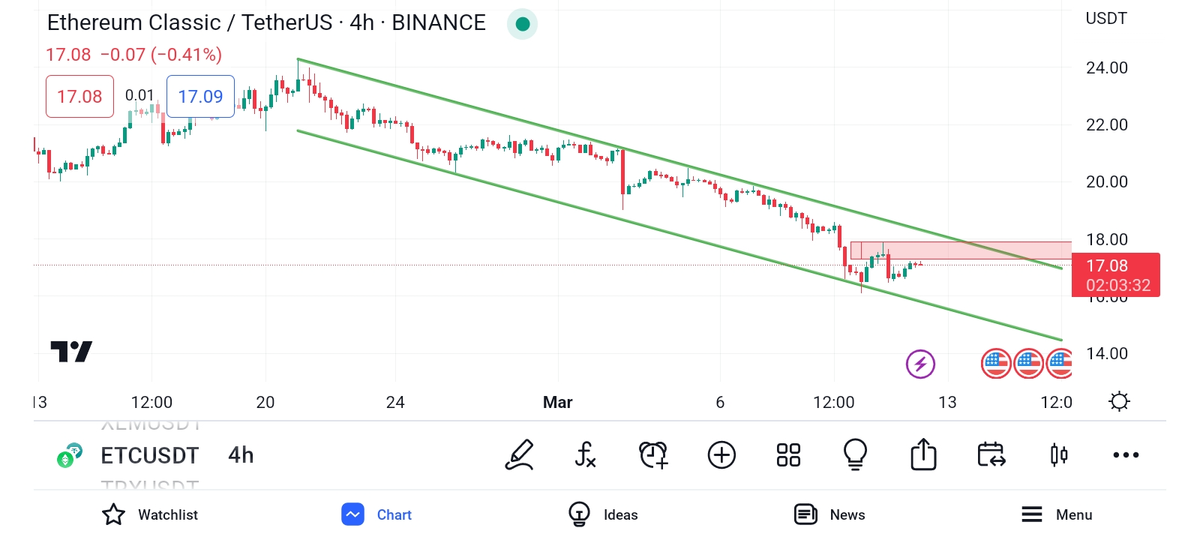Change chart type via the candles icon
This screenshot has height=540, width=1200.
[x=1059, y=455]
